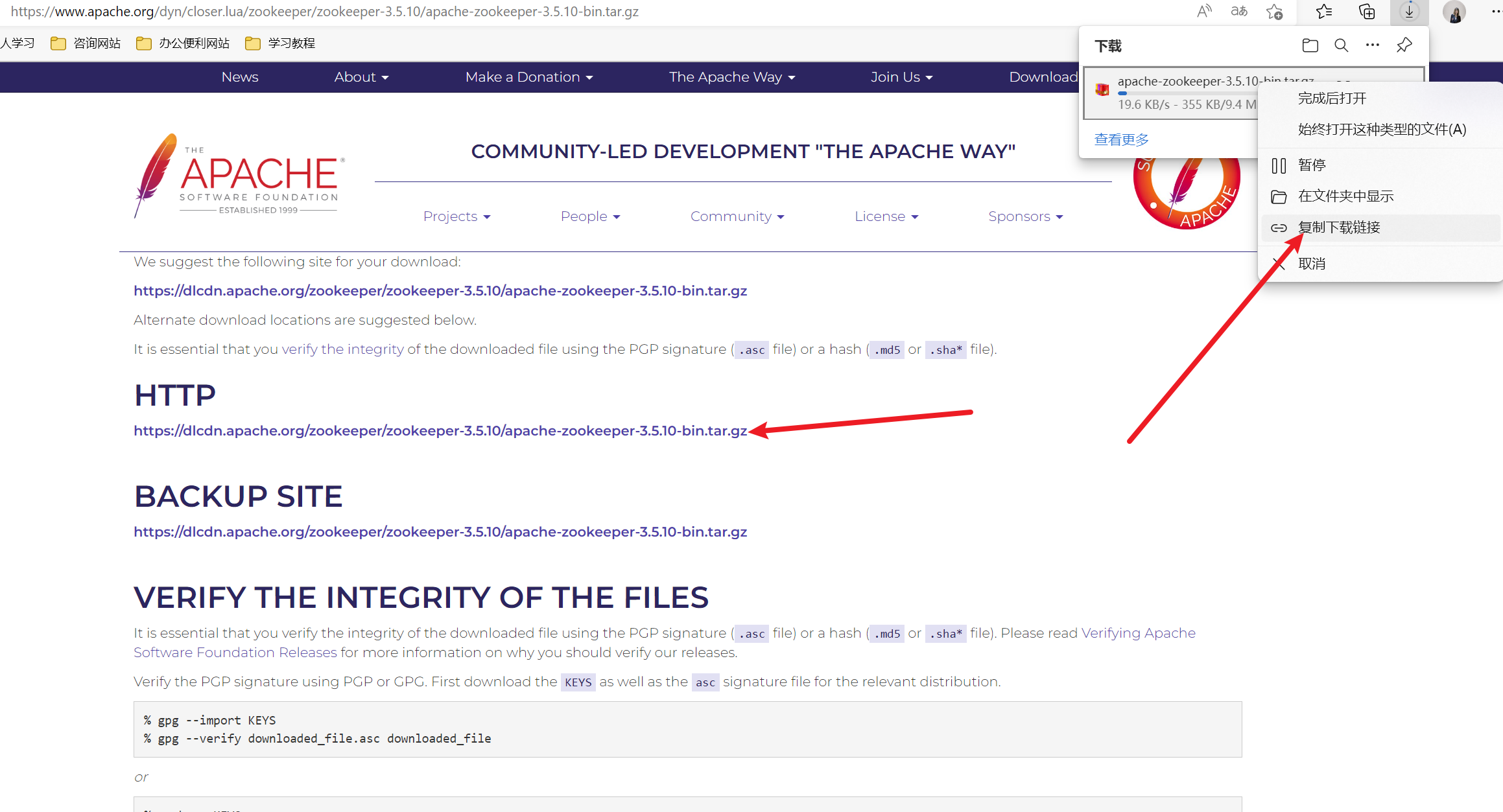This screenshot has height=812, width=1503.
Task: Expand the License dropdown
Action: click(x=886, y=216)
